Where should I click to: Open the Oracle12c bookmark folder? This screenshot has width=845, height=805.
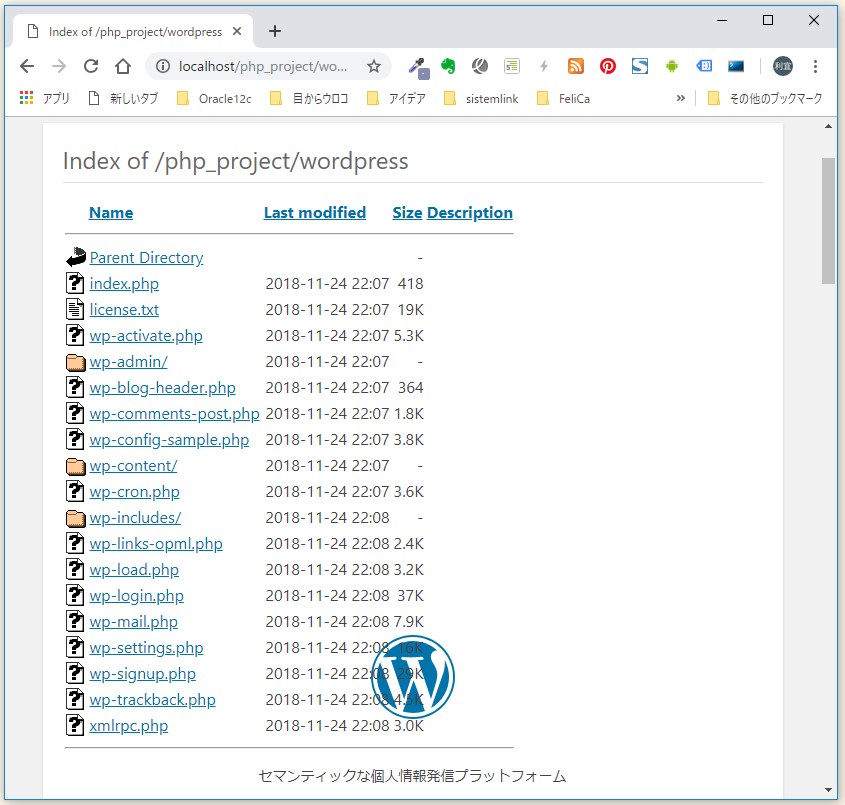[214, 98]
